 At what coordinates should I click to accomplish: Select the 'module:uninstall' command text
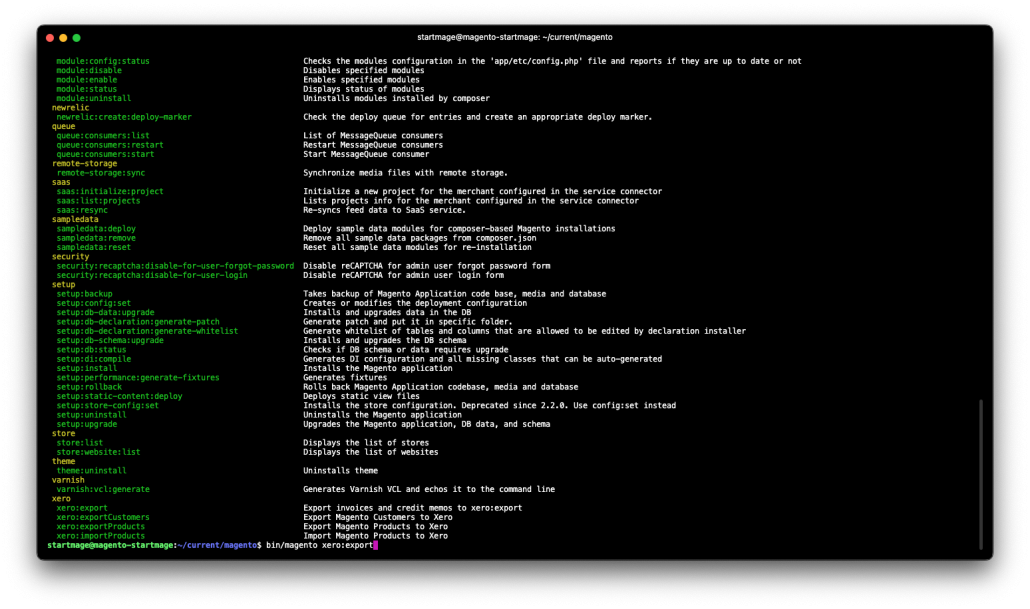pos(93,99)
